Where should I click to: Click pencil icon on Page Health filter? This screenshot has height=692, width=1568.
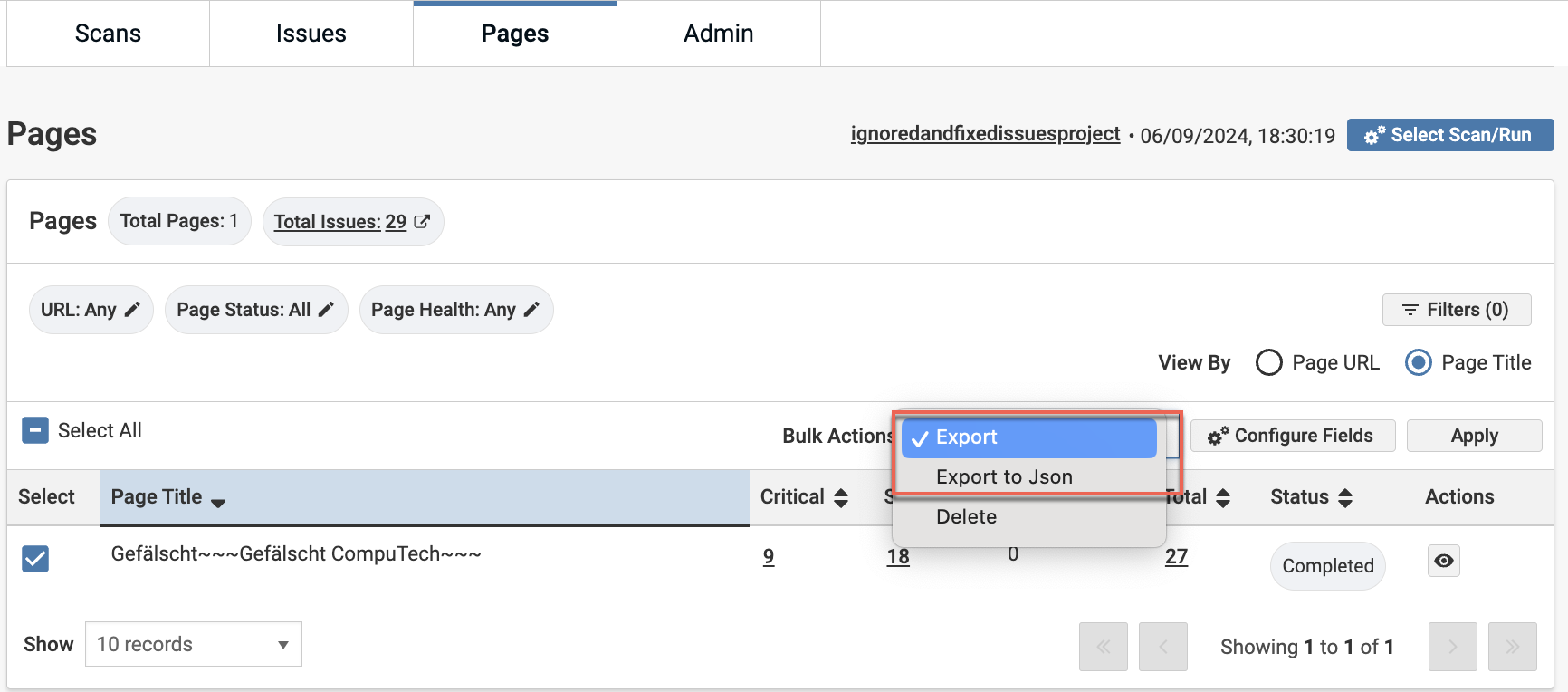coord(531,310)
